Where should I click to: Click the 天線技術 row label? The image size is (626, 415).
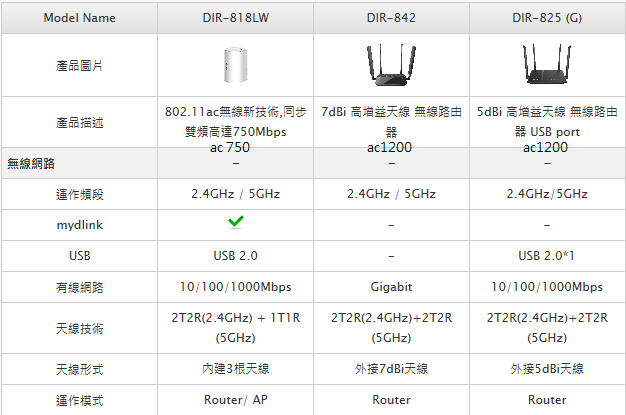(80, 328)
